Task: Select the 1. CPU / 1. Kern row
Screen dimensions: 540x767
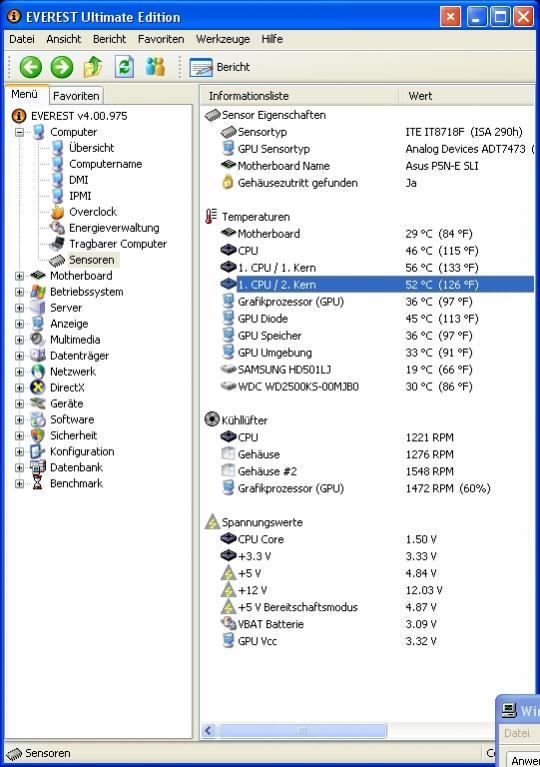Action: tap(377, 268)
